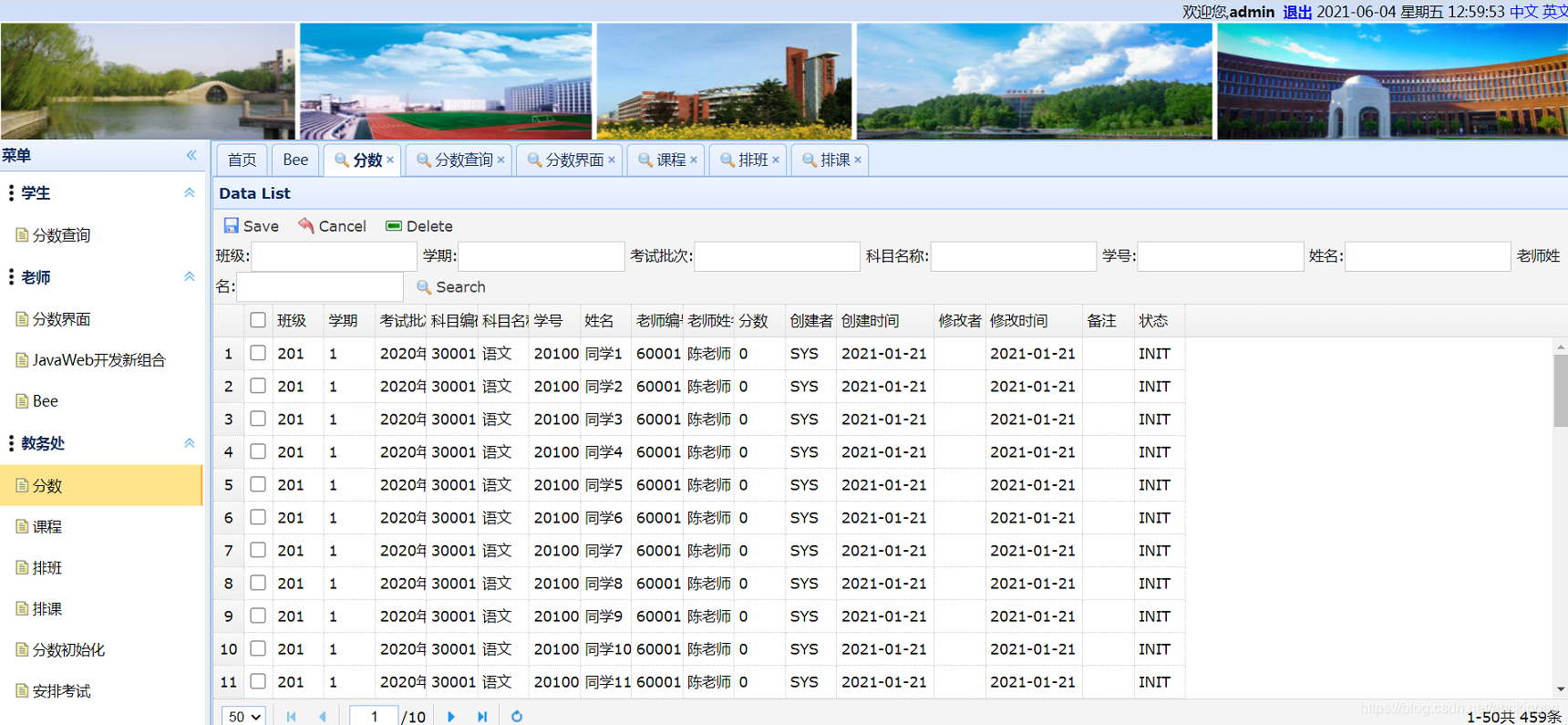This screenshot has height=725, width=1568.
Task: Click the 学号 filter input field
Action: pos(1221,256)
